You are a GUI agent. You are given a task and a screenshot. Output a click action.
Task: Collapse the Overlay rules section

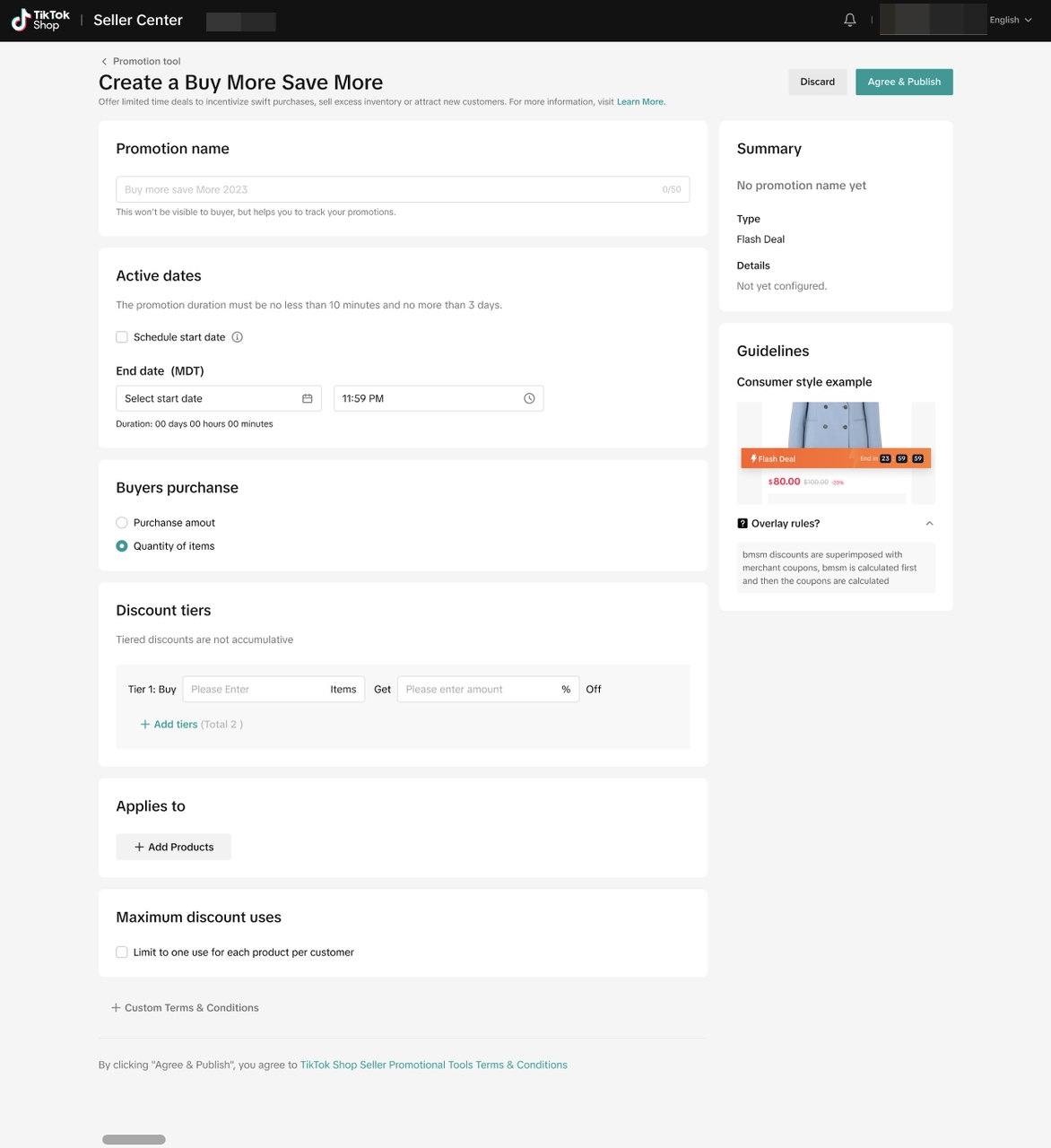coord(929,524)
